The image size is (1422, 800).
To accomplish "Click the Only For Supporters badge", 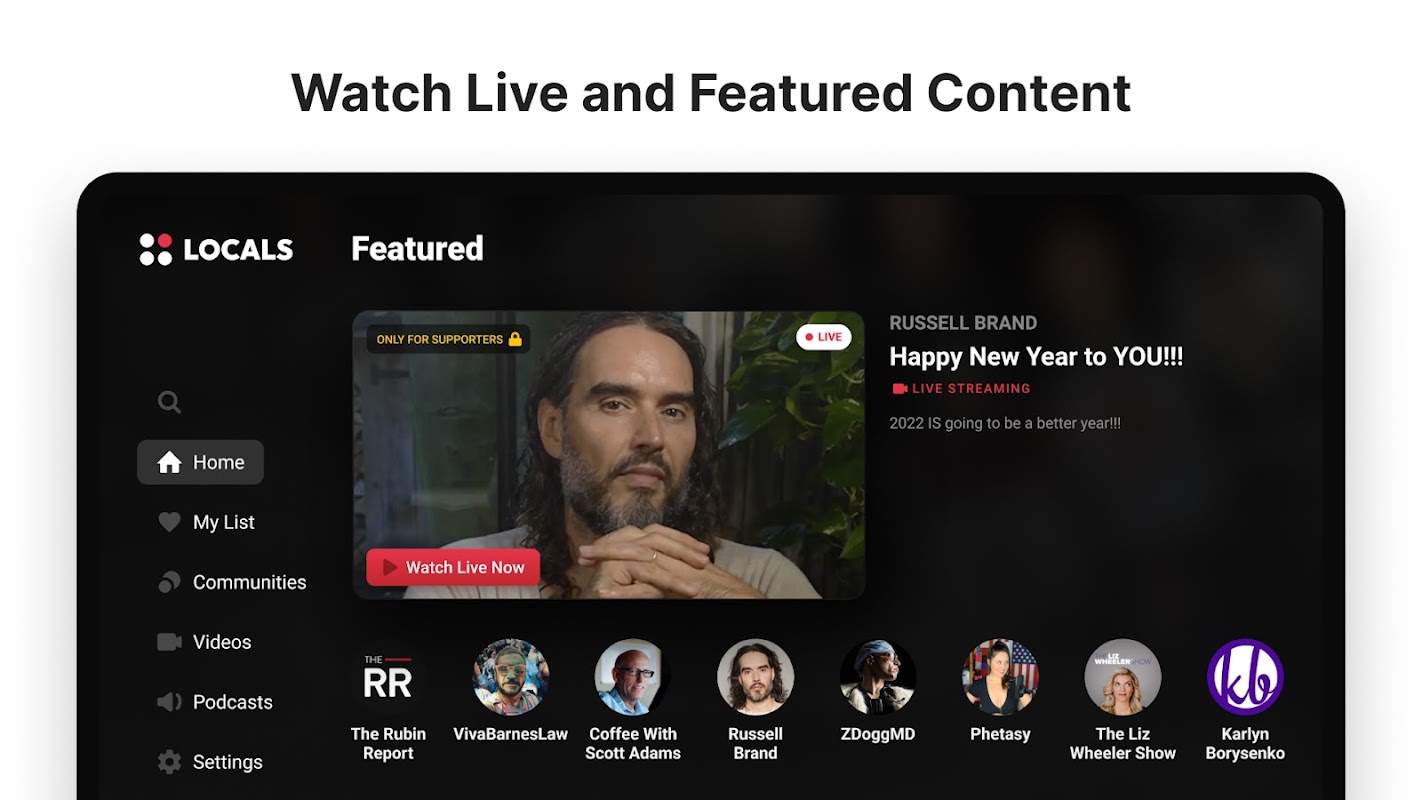I will (x=448, y=339).
